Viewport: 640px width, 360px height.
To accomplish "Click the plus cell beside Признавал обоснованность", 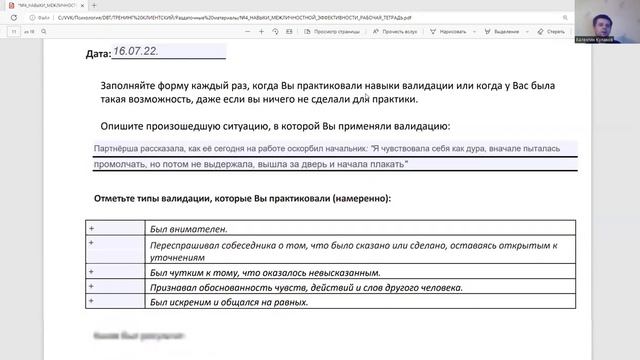I will (x=115, y=287).
